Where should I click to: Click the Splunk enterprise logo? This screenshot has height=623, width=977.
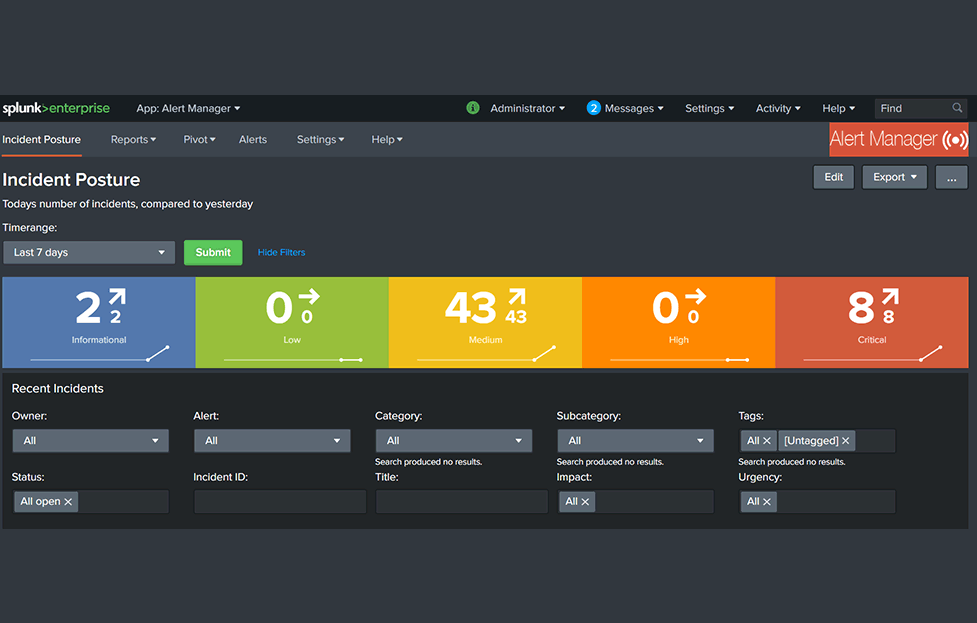56,108
